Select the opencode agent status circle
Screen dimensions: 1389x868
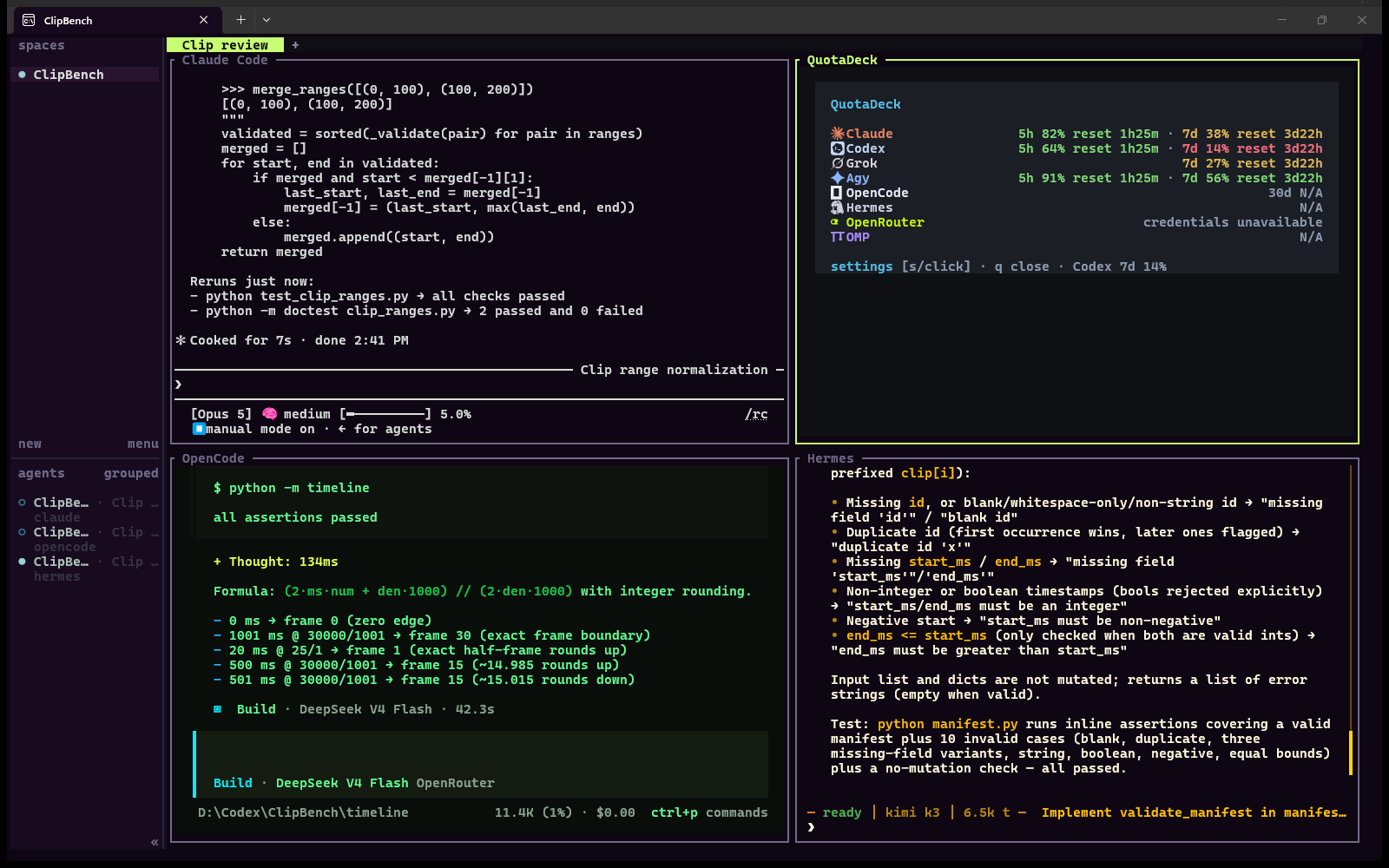(23, 532)
